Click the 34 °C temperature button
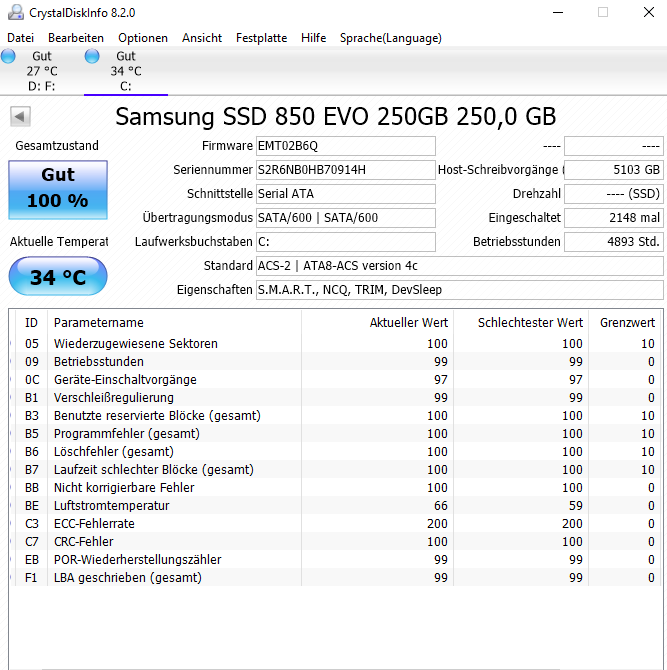 coord(58,276)
